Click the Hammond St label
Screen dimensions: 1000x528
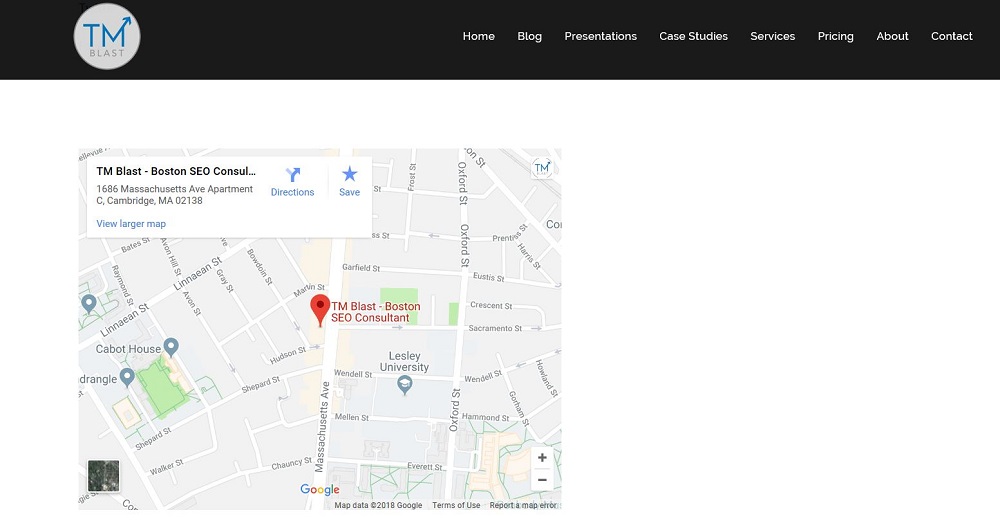(x=485, y=417)
